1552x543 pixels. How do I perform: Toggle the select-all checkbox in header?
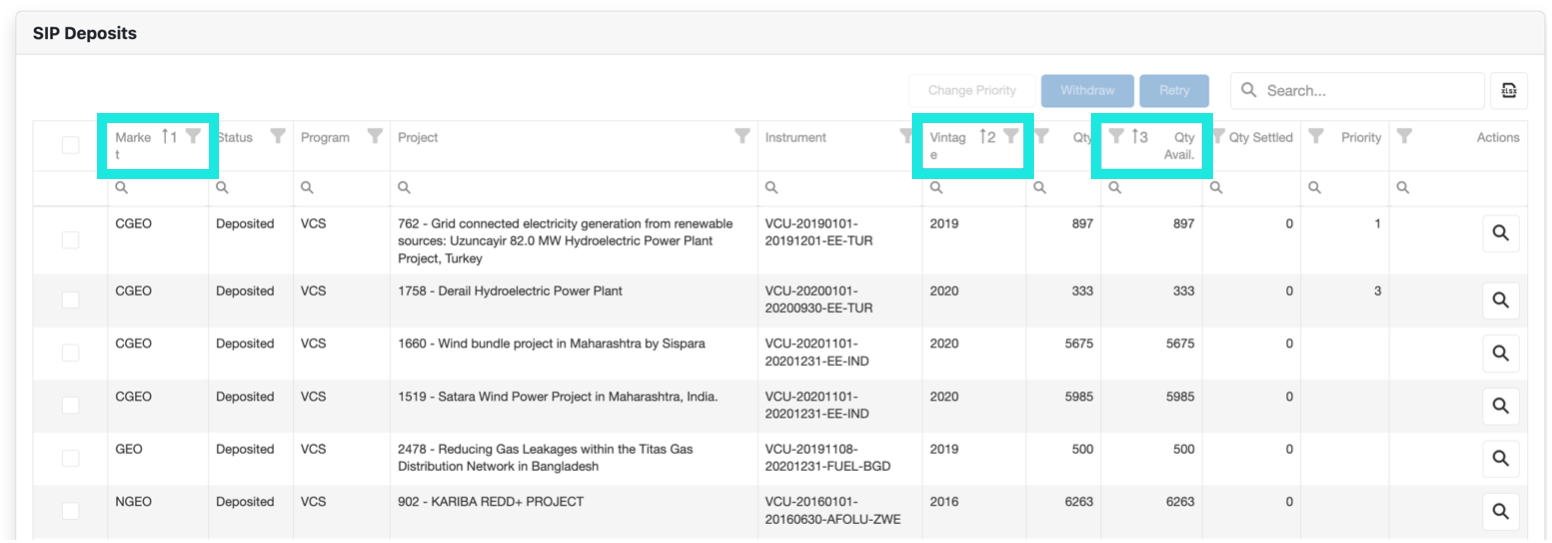click(x=70, y=145)
